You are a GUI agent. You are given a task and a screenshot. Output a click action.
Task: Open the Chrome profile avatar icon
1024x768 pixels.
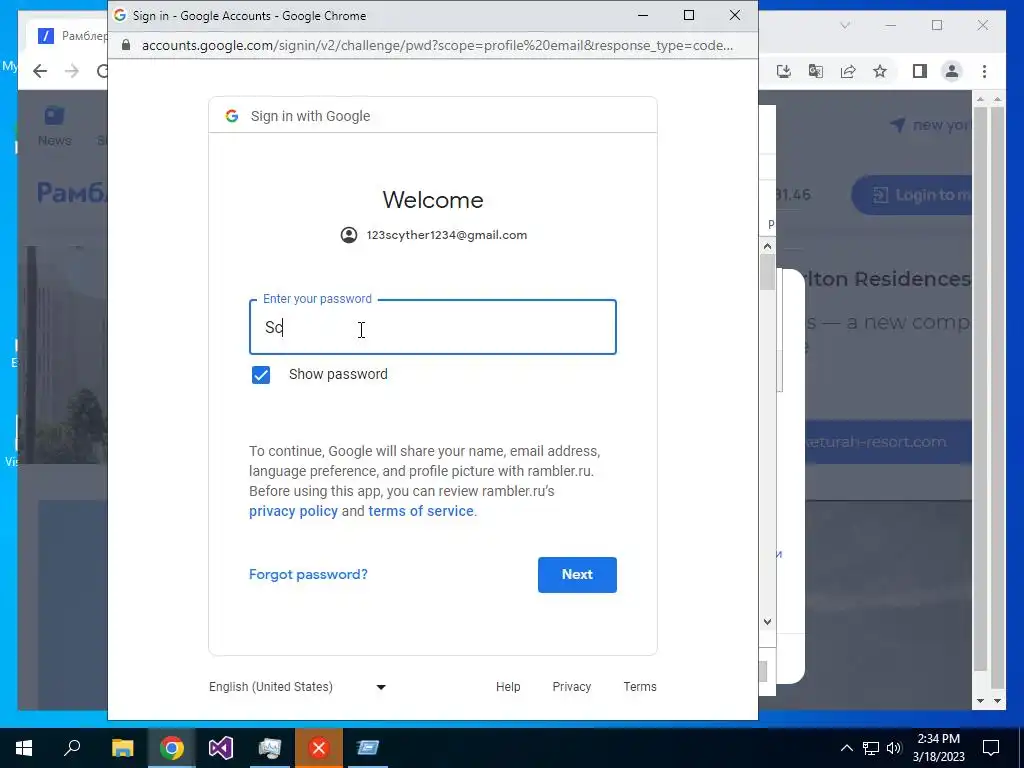click(x=952, y=71)
